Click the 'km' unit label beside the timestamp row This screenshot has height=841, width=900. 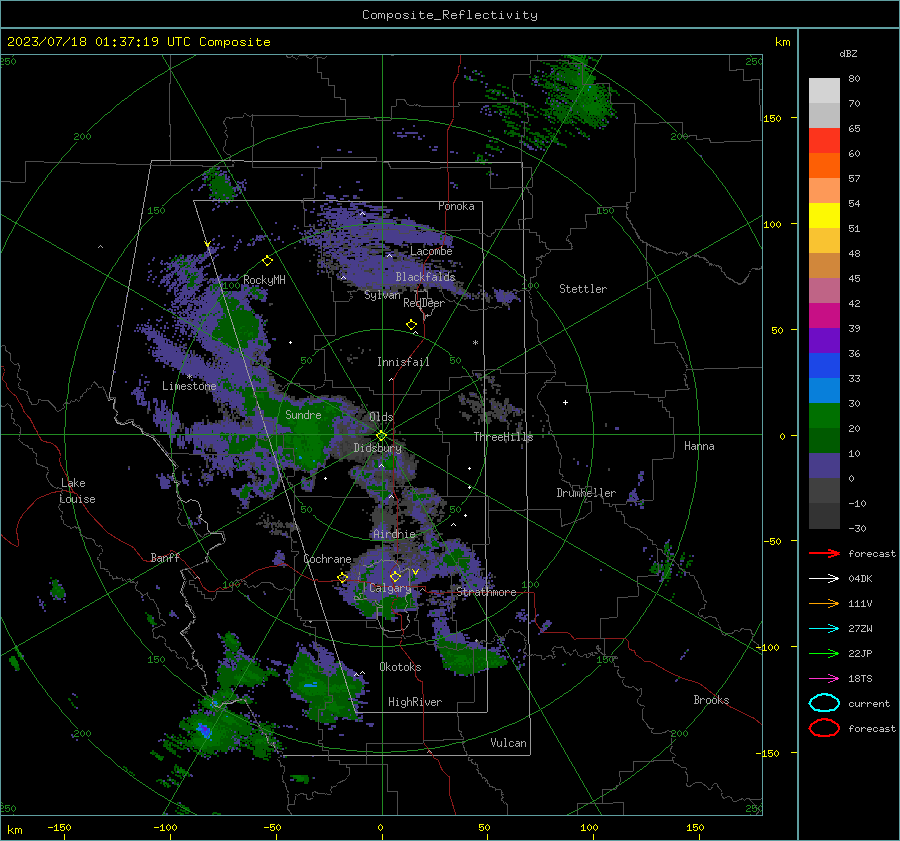click(x=782, y=42)
